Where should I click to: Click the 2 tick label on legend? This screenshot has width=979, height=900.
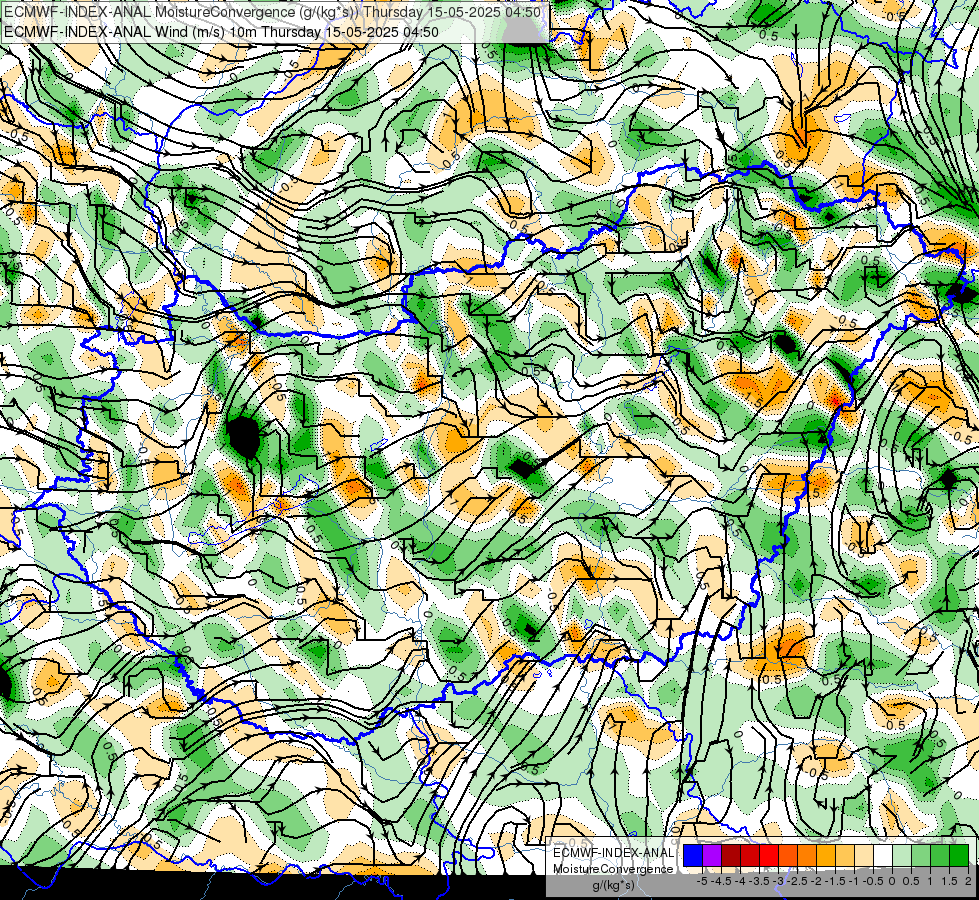[968, 881]
